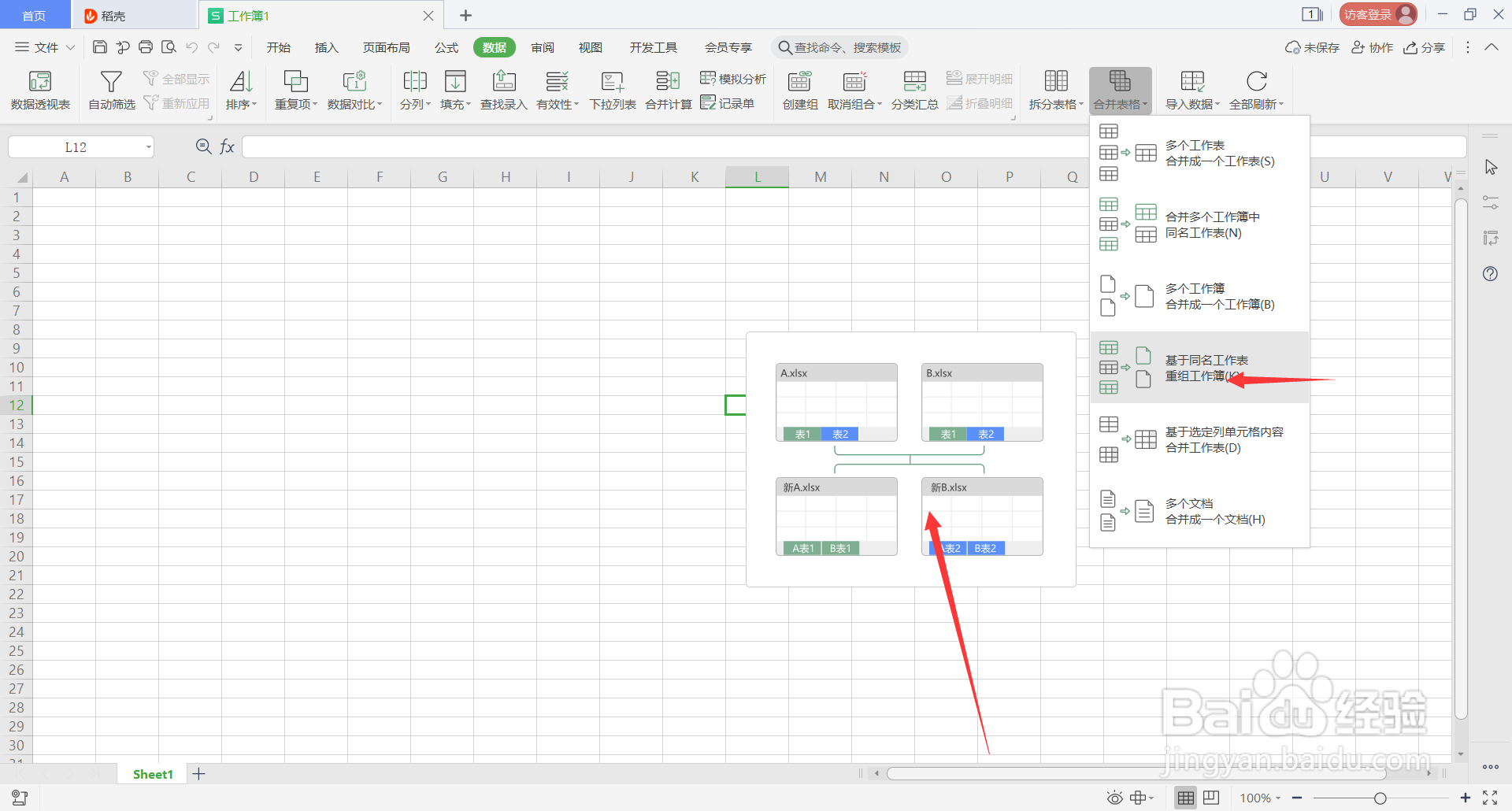Toggle eye protection mode in status bar
The height and width of the screenshot is (811, 1512).
[x=1115, y=798]
